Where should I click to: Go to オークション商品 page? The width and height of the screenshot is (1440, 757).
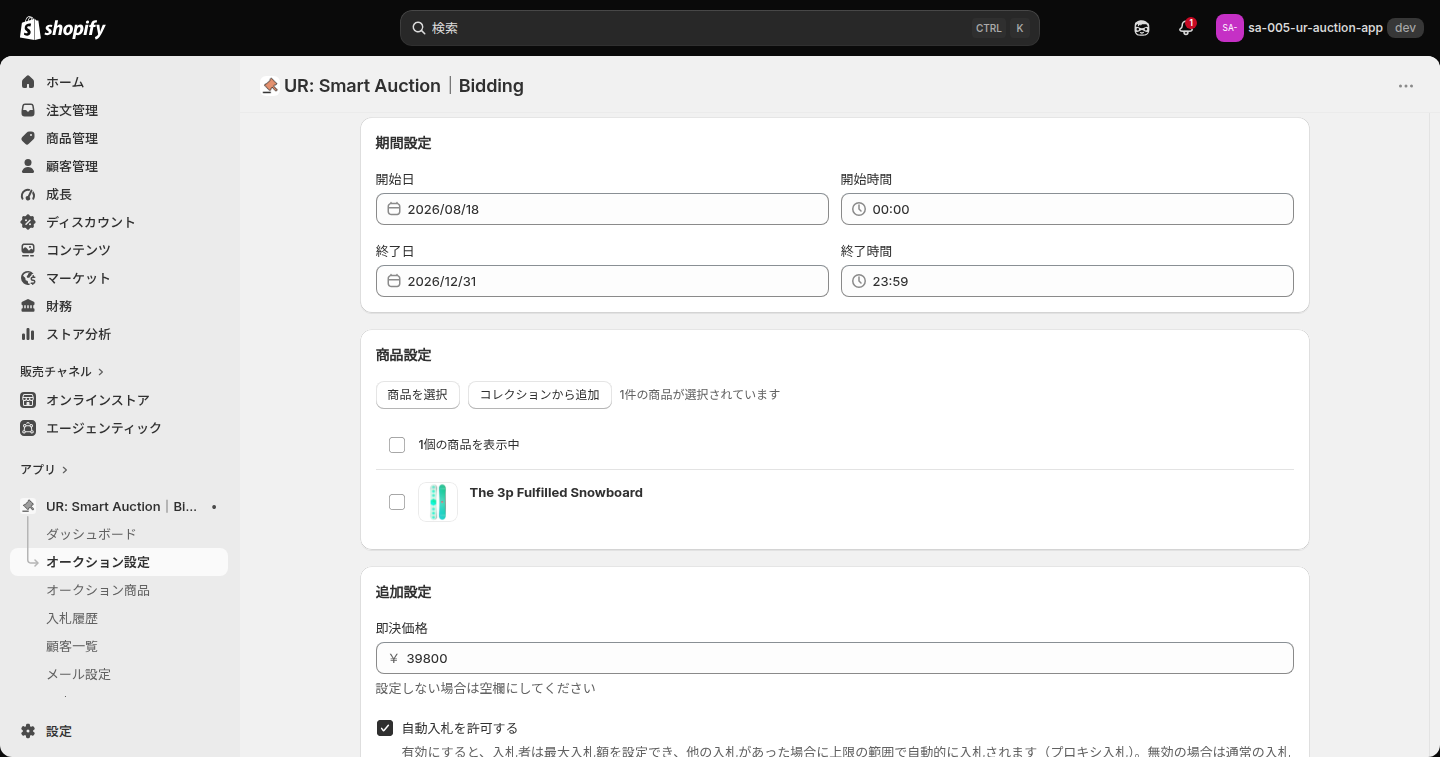click(x=98, y=590)
